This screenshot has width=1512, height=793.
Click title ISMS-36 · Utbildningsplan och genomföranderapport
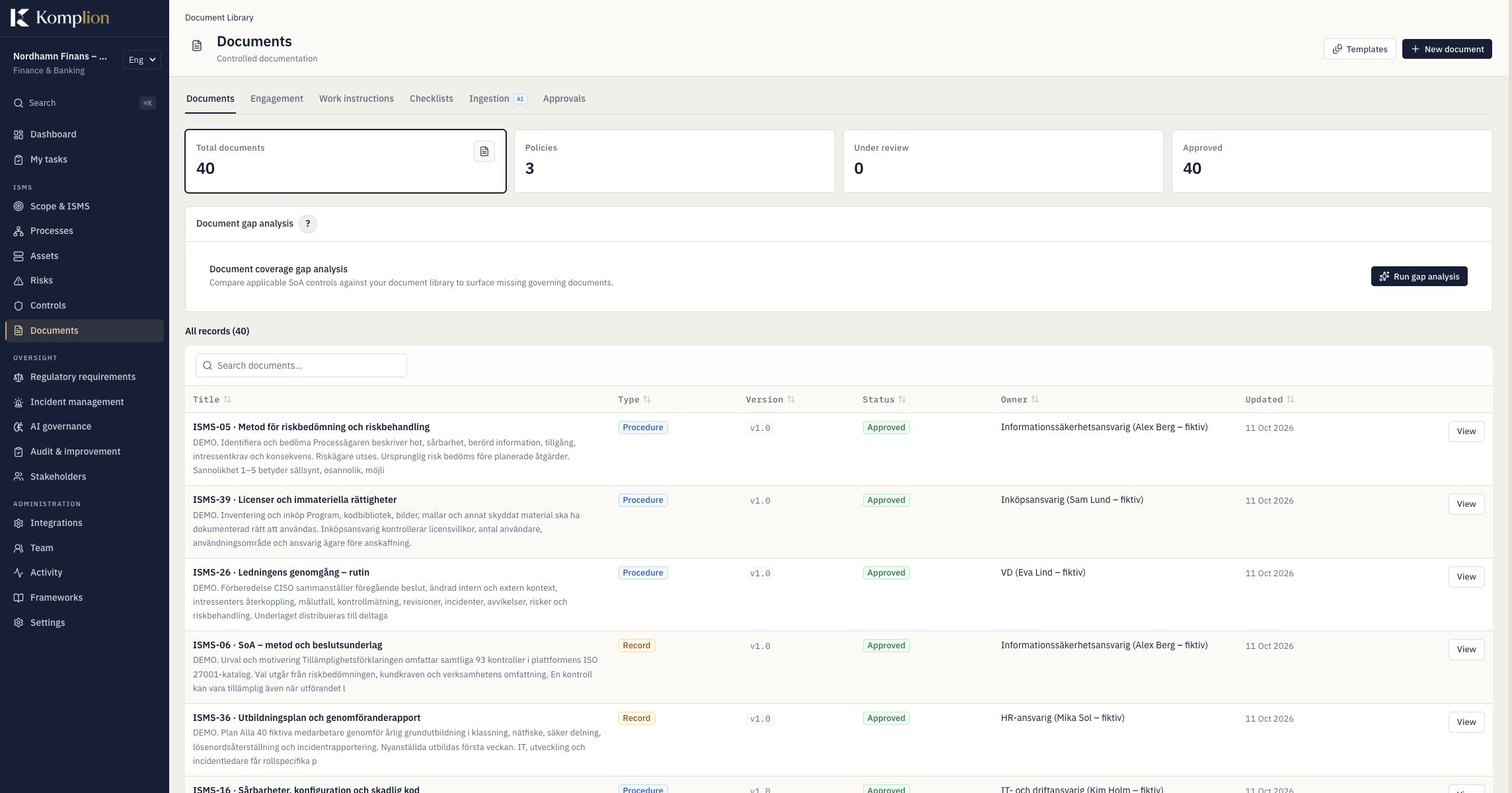307,718
